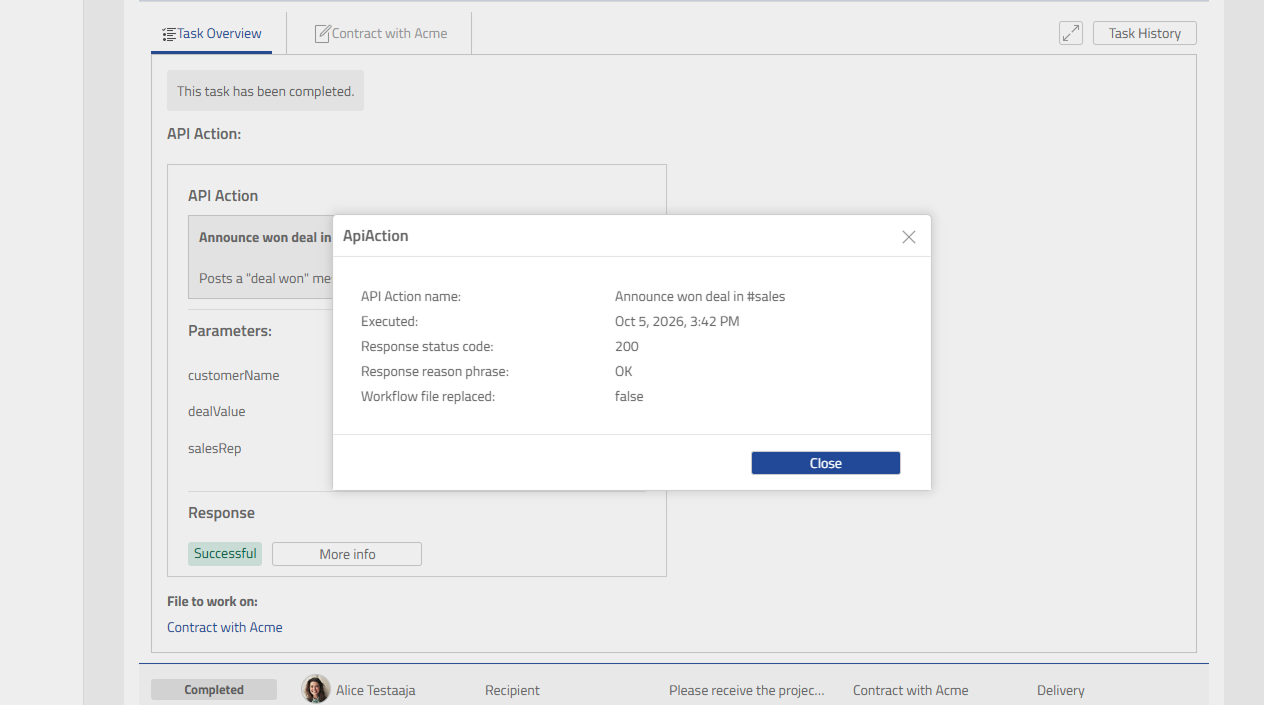Click the ApiAction dialog title

click(376, 236)
